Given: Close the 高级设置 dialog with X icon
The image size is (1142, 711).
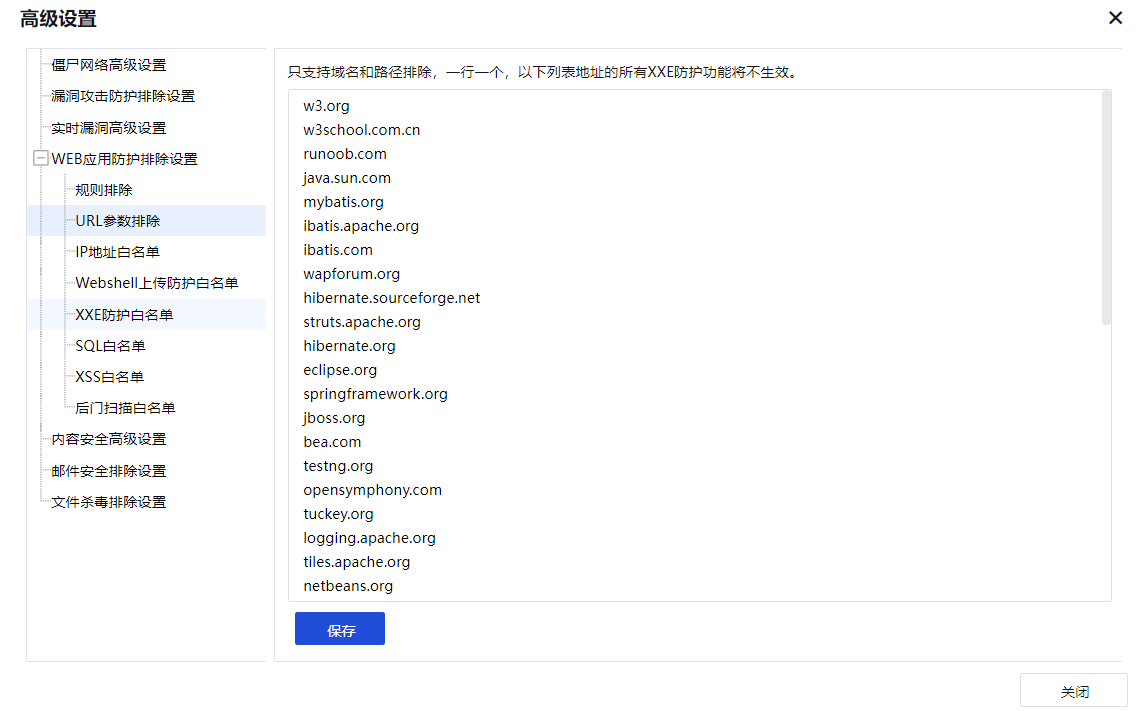Looking at the screenshot, I should pos(1115,18).
